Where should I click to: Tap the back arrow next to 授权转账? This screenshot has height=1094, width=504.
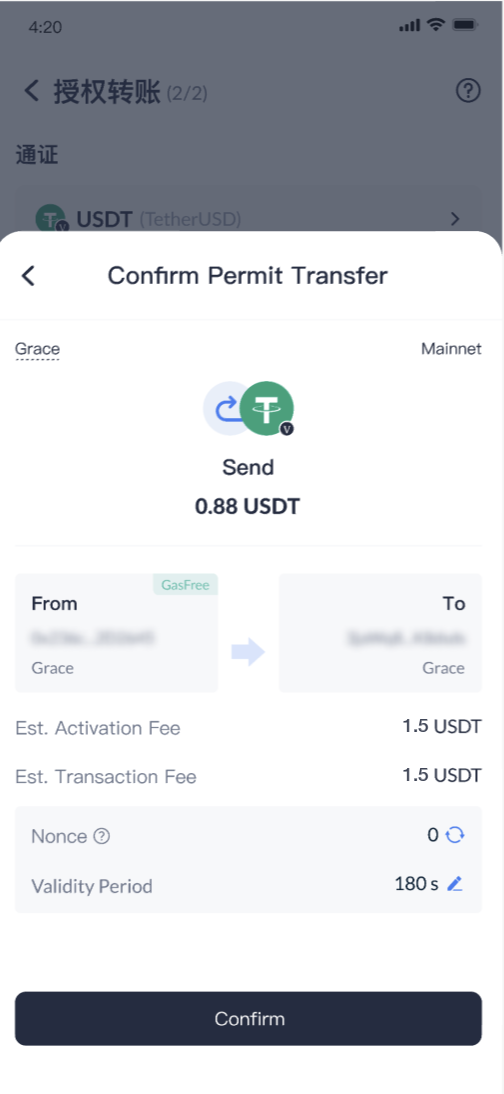coord(31,91)
